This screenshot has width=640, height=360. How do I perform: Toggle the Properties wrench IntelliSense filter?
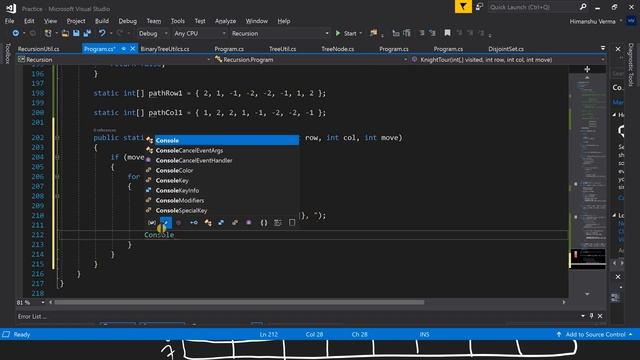[x=166, y=222]
